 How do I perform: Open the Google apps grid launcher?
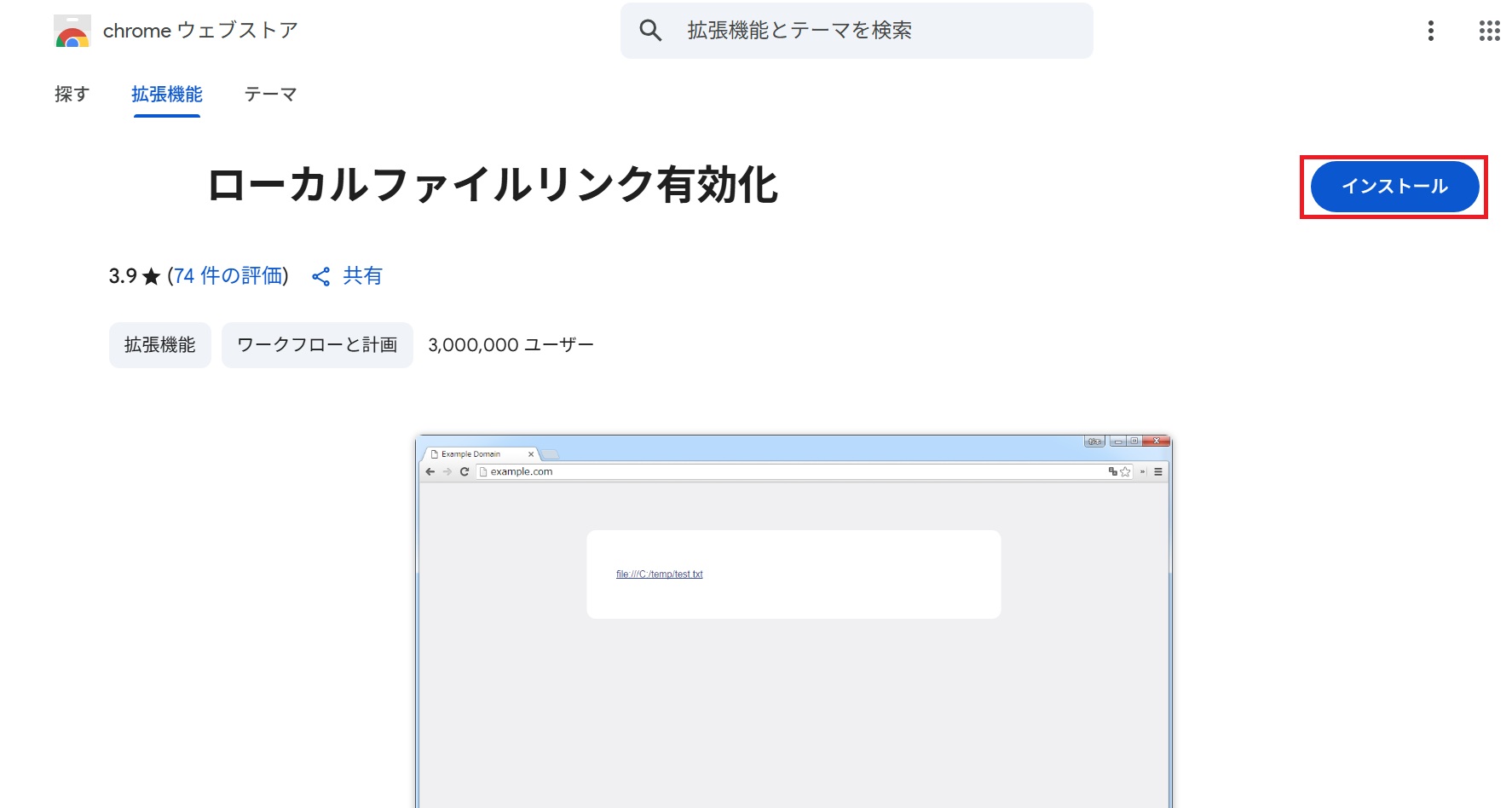point(1489,31)
